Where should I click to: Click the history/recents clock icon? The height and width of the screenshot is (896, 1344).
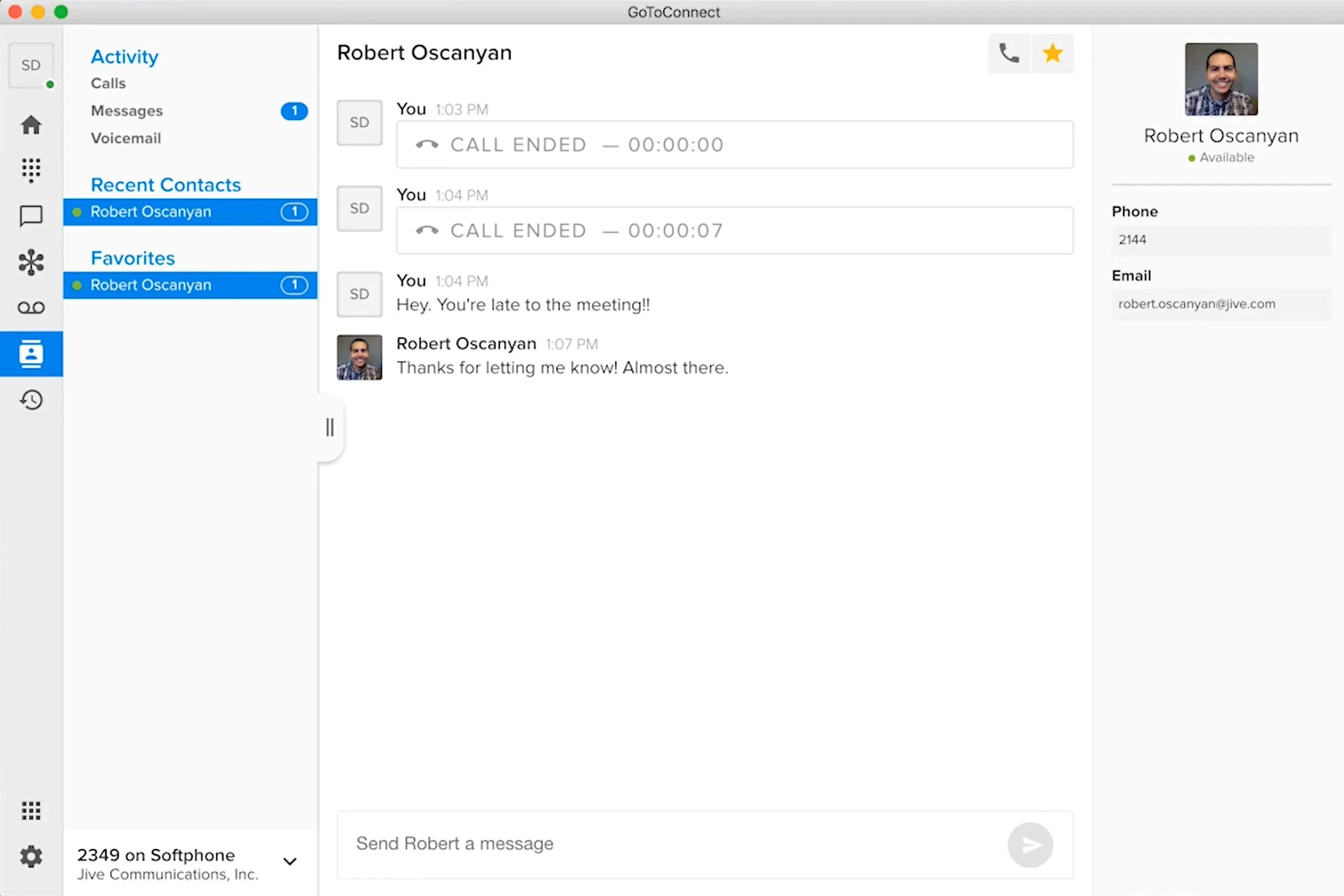pyautogui.click(x=31, y=399)
